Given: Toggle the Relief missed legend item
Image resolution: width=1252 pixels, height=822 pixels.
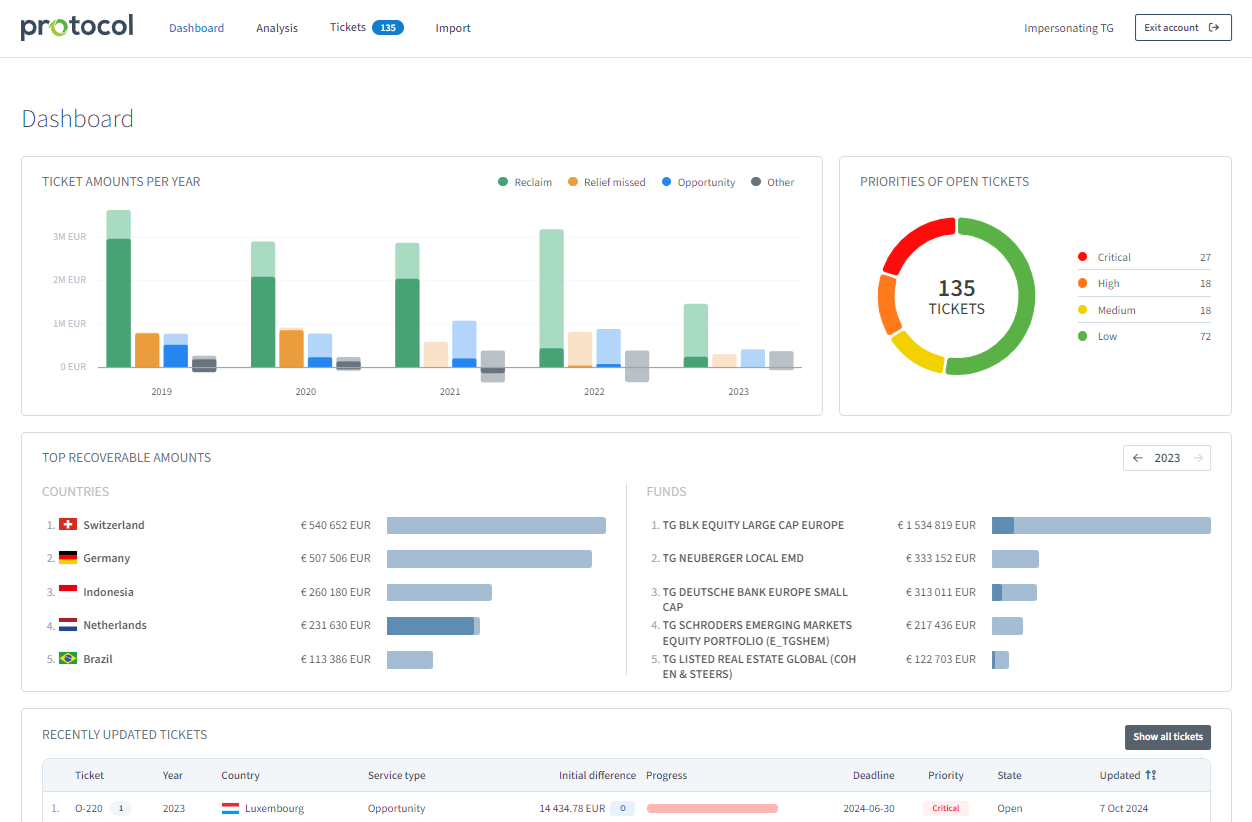Looking at the screenshot, I should (x=606, y=182).
